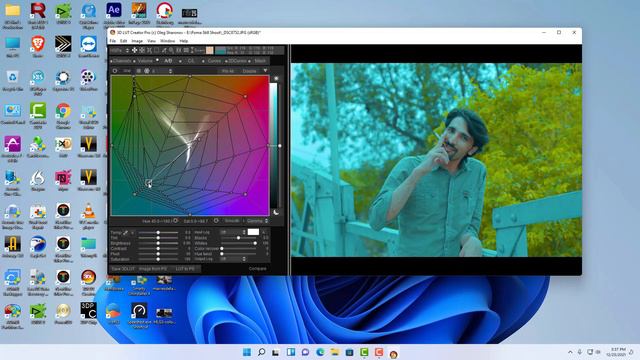
Task: Click Windows Start button on taskbar
Action: [x=247, y=352]
